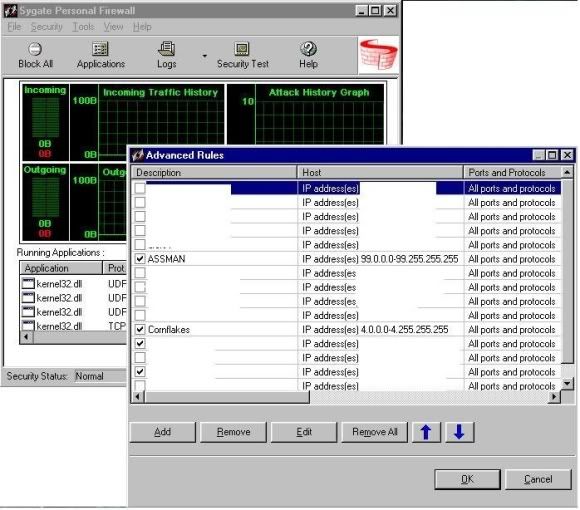The image size is (580, 510).
Task: Open the Help menu in the menu bar
Action: [142, 27]
